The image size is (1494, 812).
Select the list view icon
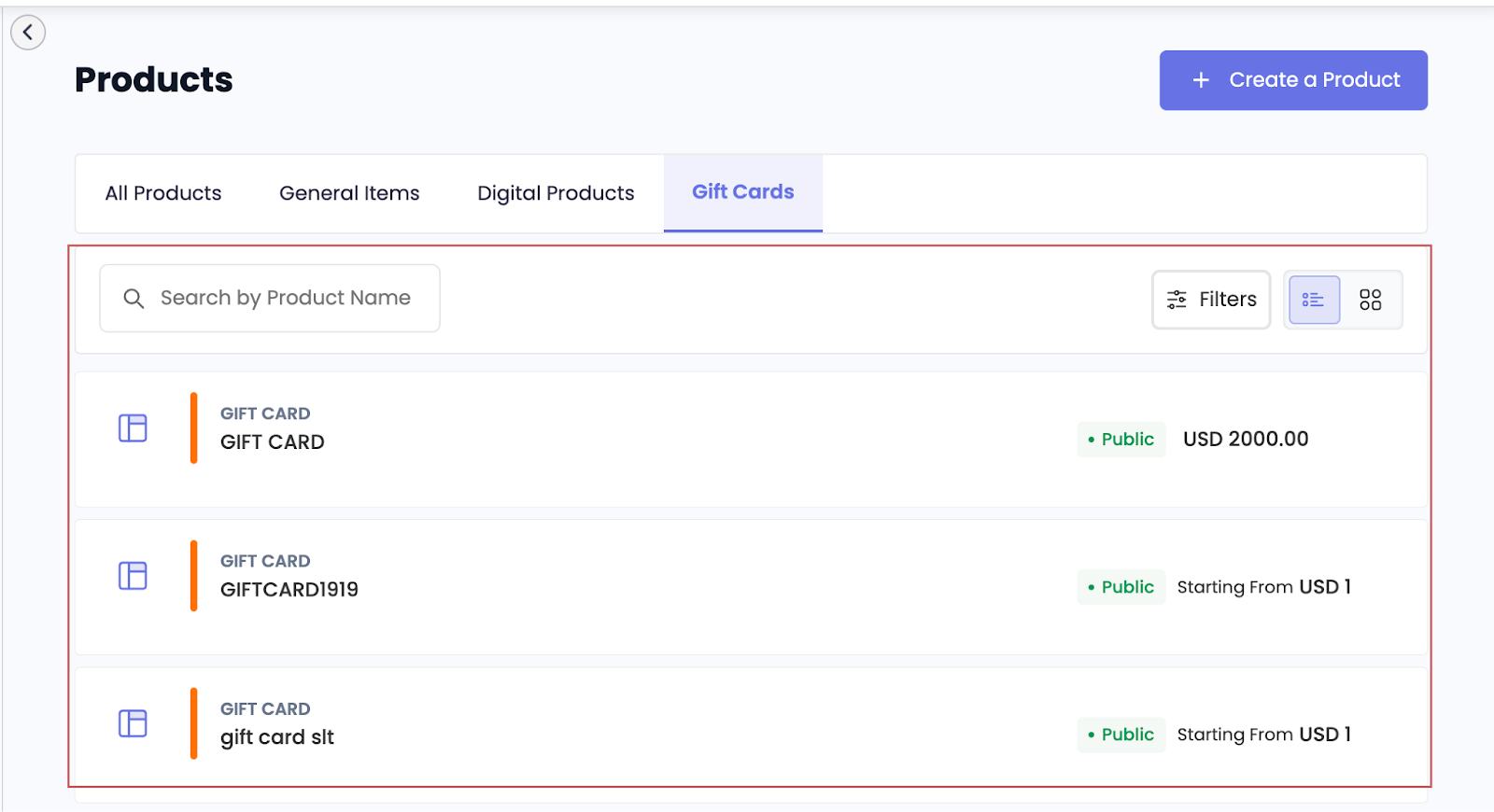pyautogui.click(x=1314, y=300)
